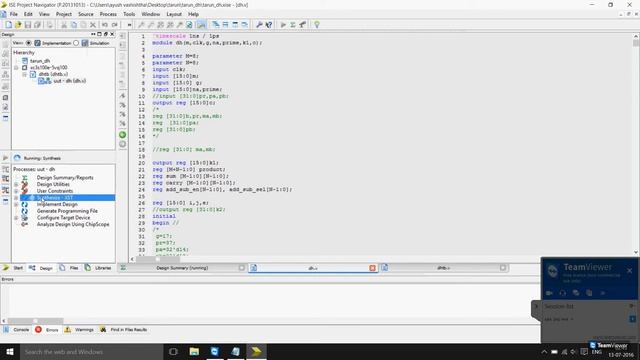Switch to the Warnings output tab
The width and height of the screenshot is (640, 360).
pos(80,329)
